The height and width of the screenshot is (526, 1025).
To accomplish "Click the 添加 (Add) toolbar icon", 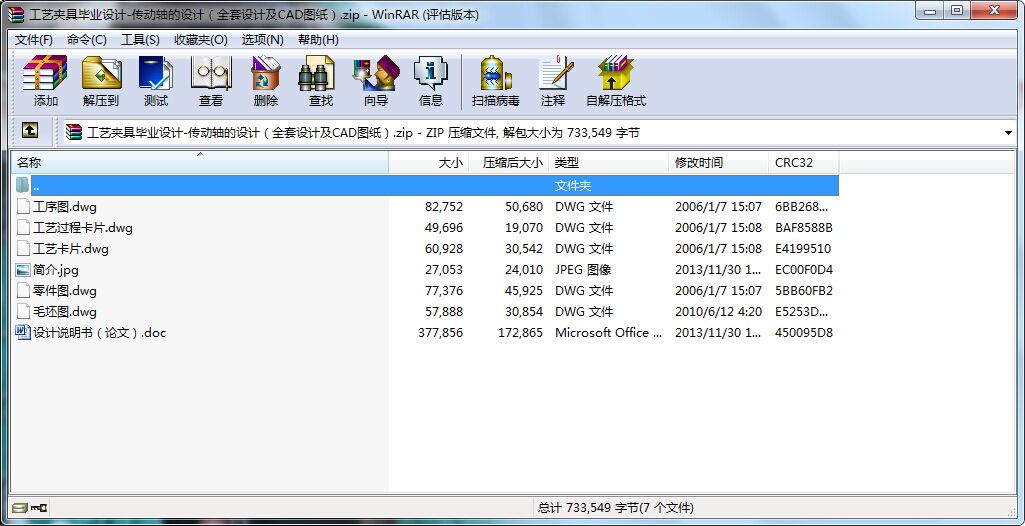I will [x=45, y=73].
